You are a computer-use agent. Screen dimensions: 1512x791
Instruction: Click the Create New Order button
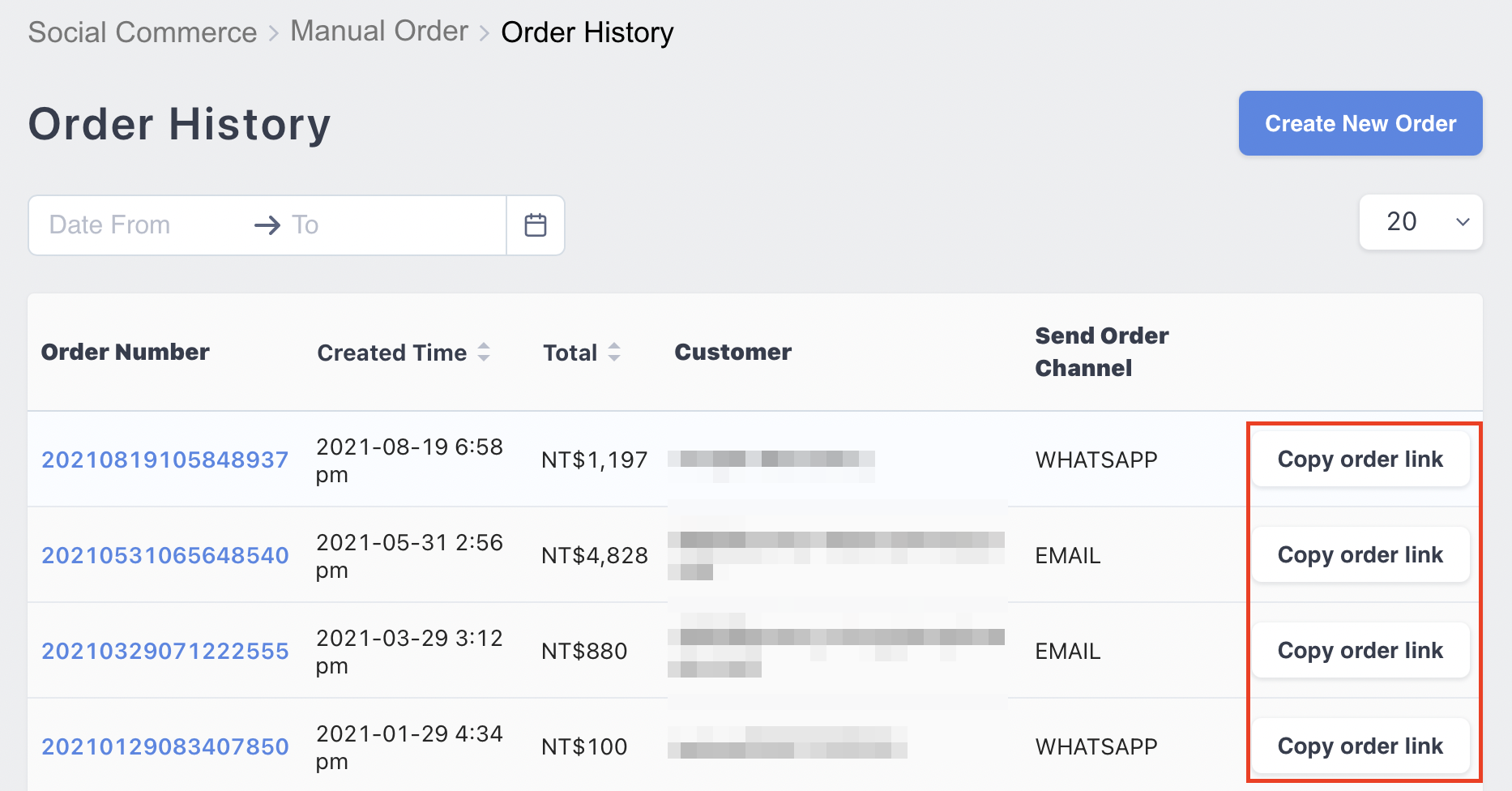pos(1360,123)
